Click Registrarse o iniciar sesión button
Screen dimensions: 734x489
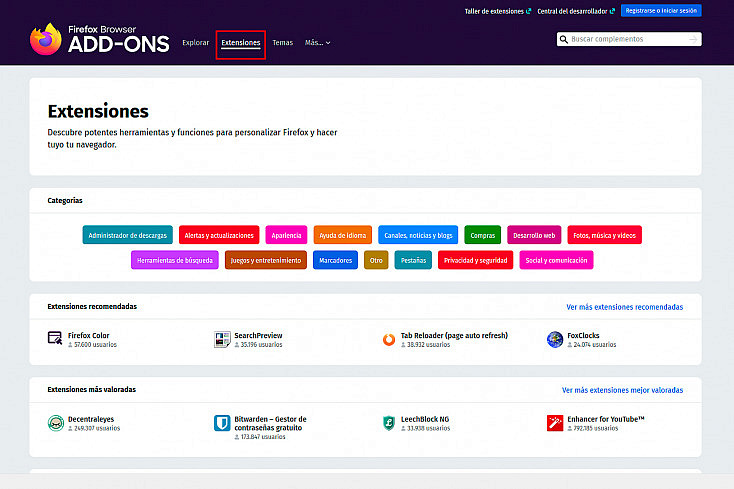661,10
